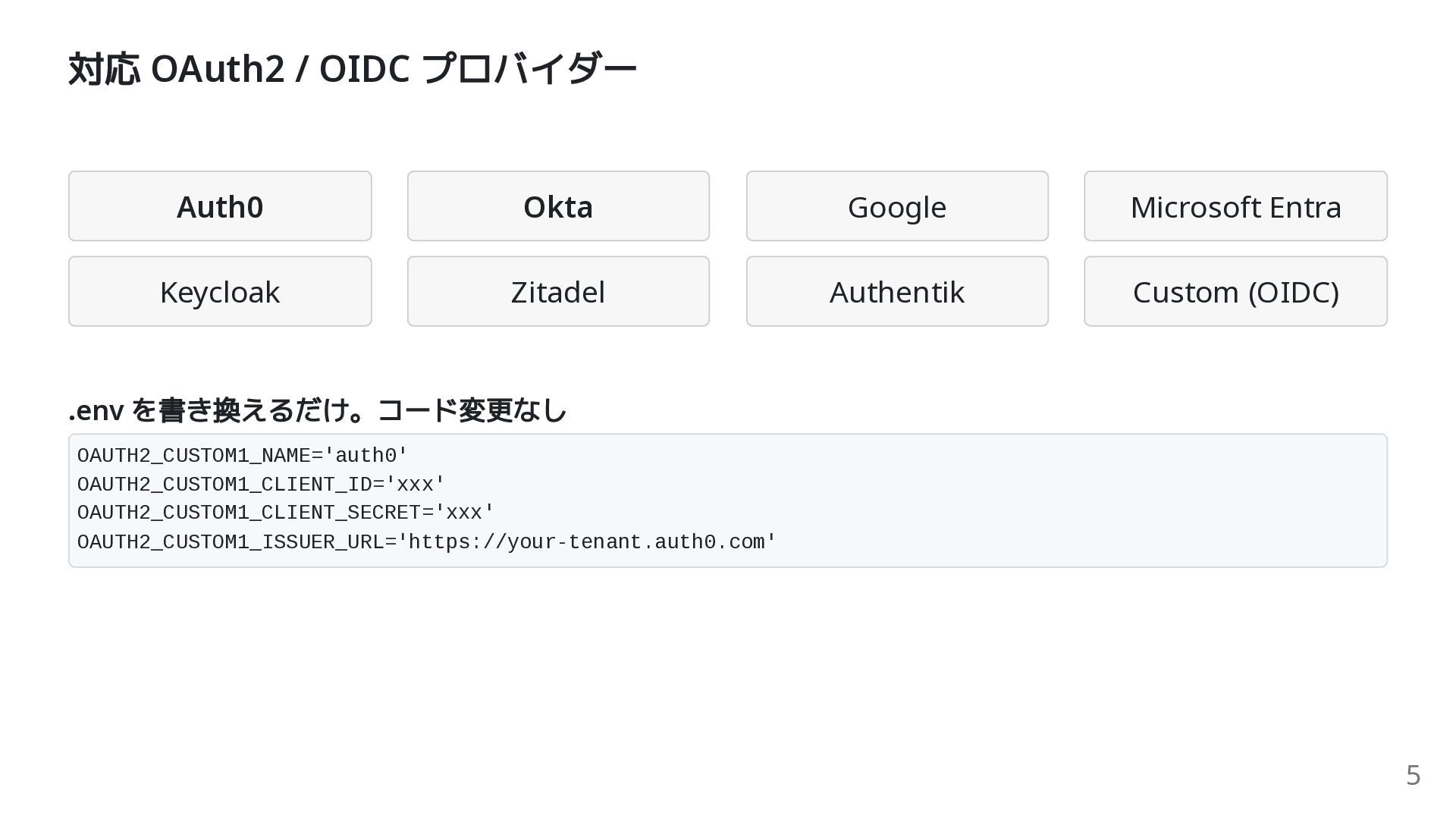Click the Auth0 provider box
Viewport: 1456px width, 819px height.
220,206
